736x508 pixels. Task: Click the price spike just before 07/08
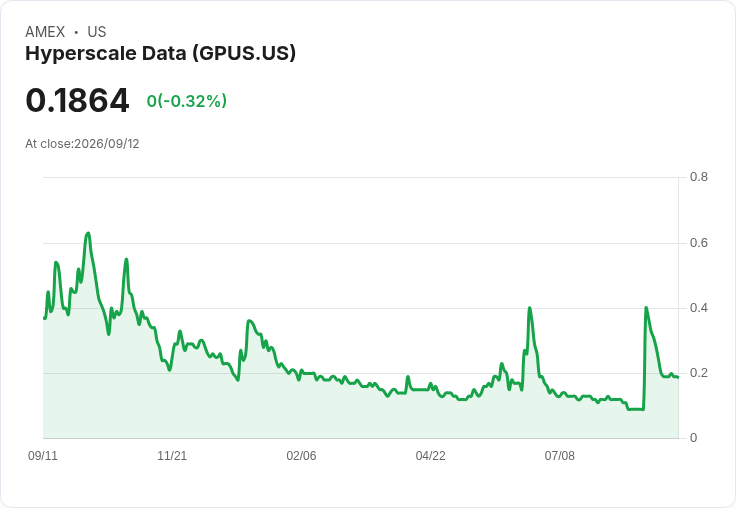tap(529, 308)
